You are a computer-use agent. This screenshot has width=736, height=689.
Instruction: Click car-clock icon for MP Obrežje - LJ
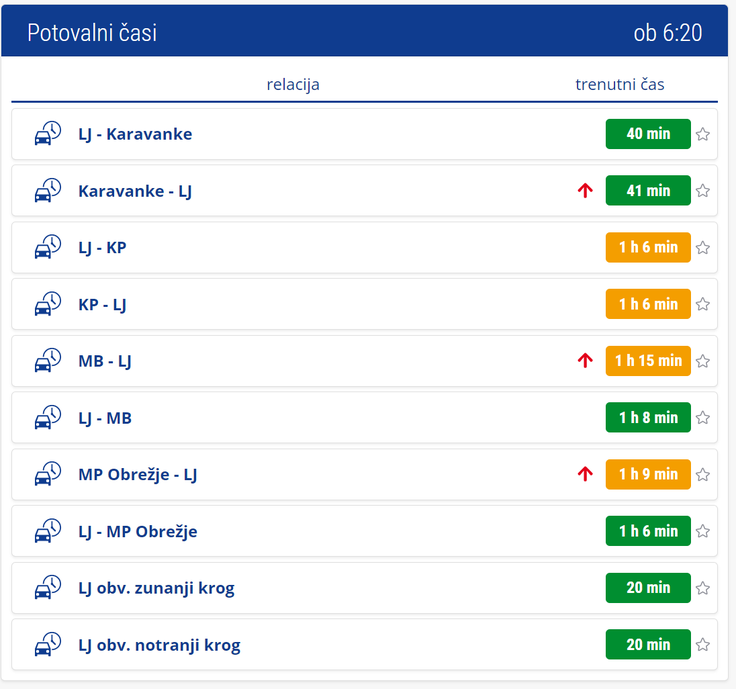click(x=48, y=474)
